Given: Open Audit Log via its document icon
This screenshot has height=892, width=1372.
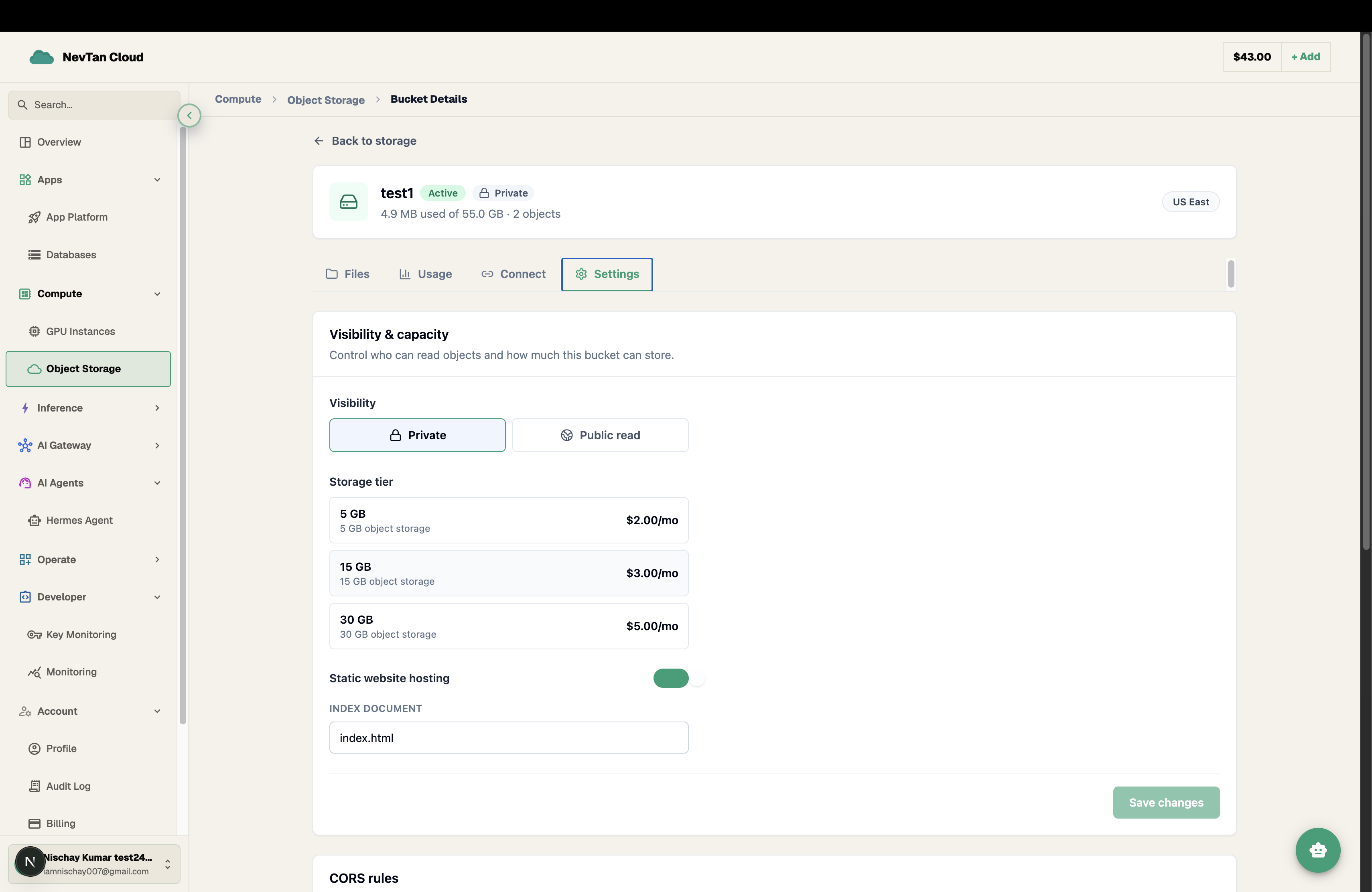Looking at the screenshot, I should (34, 786).
